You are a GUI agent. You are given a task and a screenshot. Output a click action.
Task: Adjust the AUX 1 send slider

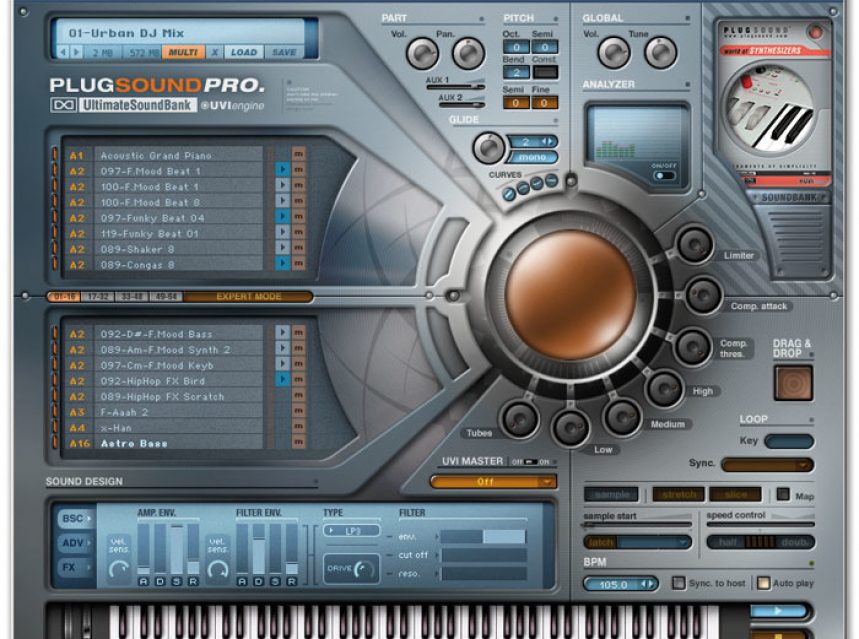456,87
